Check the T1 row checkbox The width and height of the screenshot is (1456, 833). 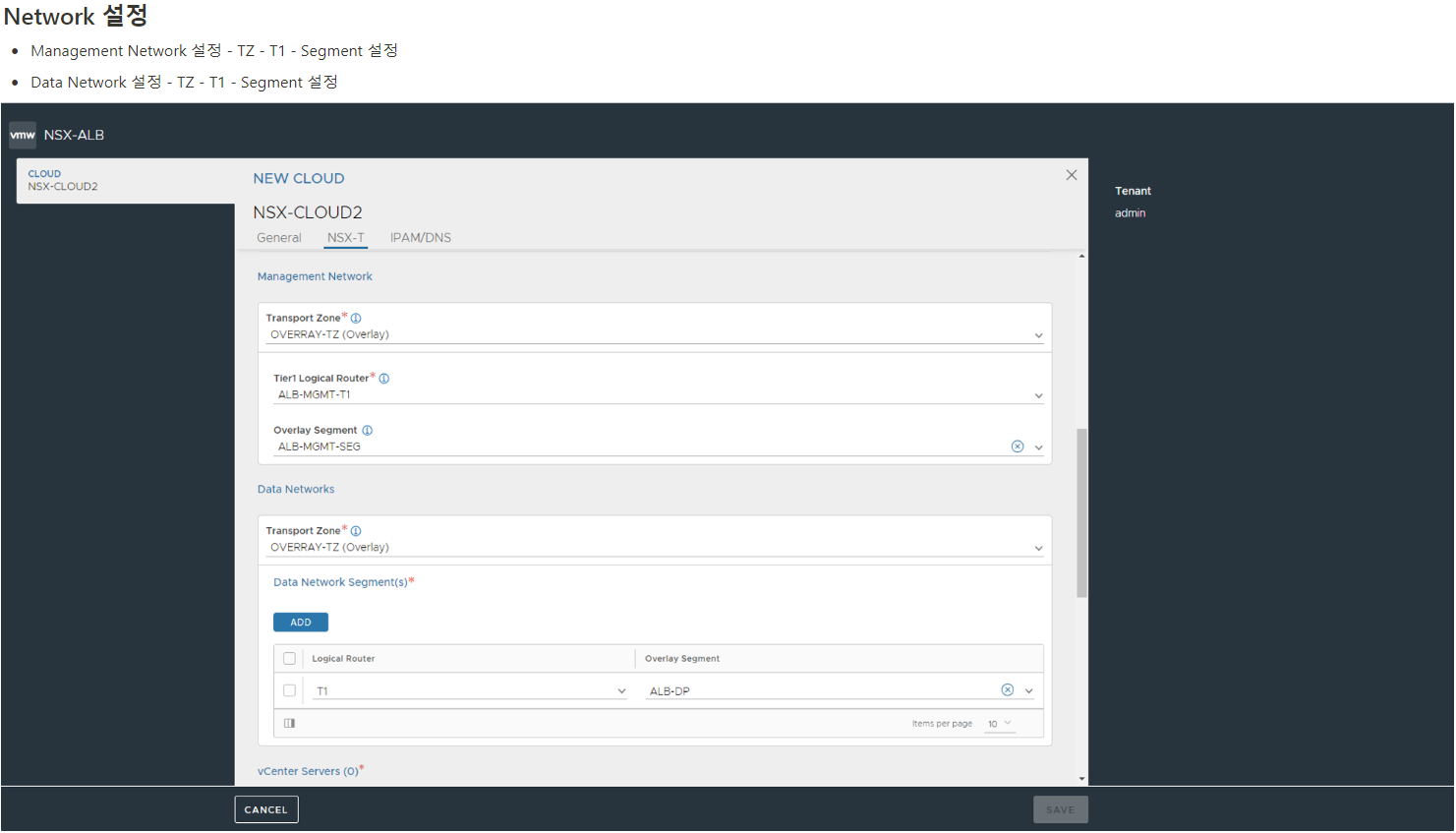(x=289, y=691)
